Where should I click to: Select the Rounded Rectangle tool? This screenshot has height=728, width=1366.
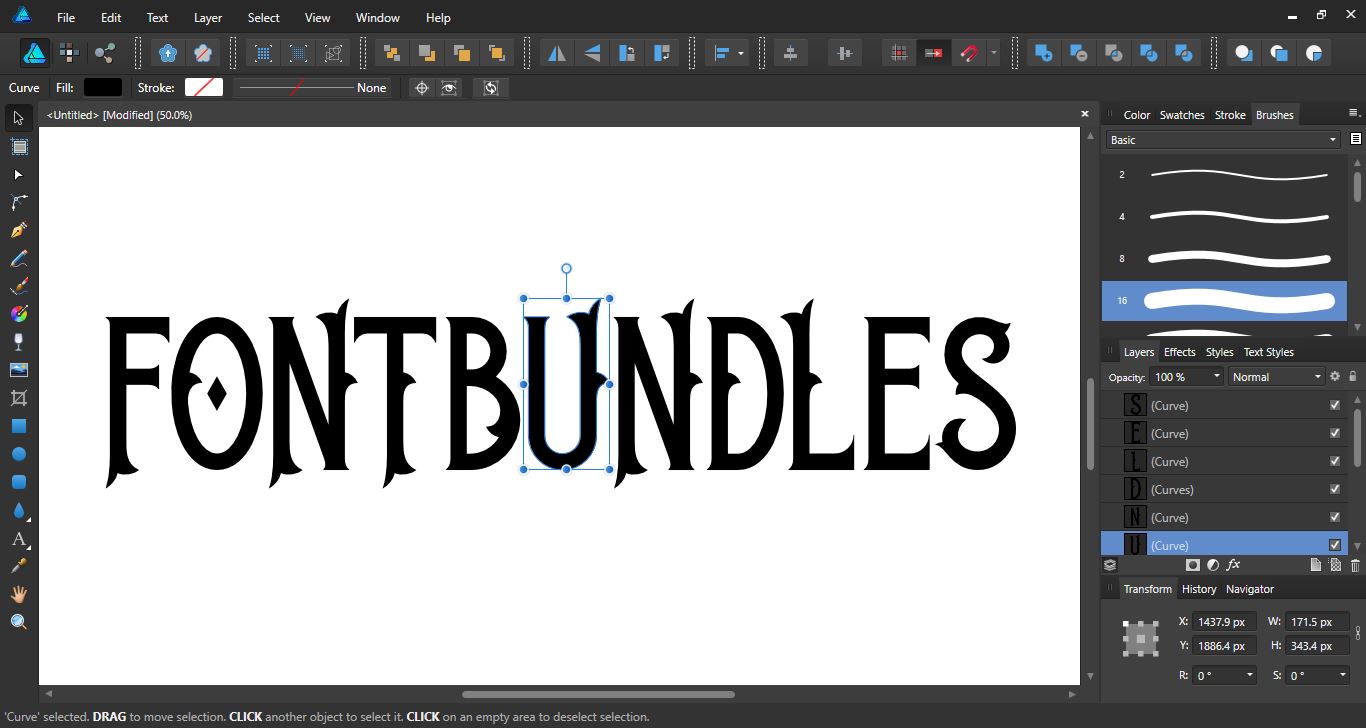(x=18, y=482)
